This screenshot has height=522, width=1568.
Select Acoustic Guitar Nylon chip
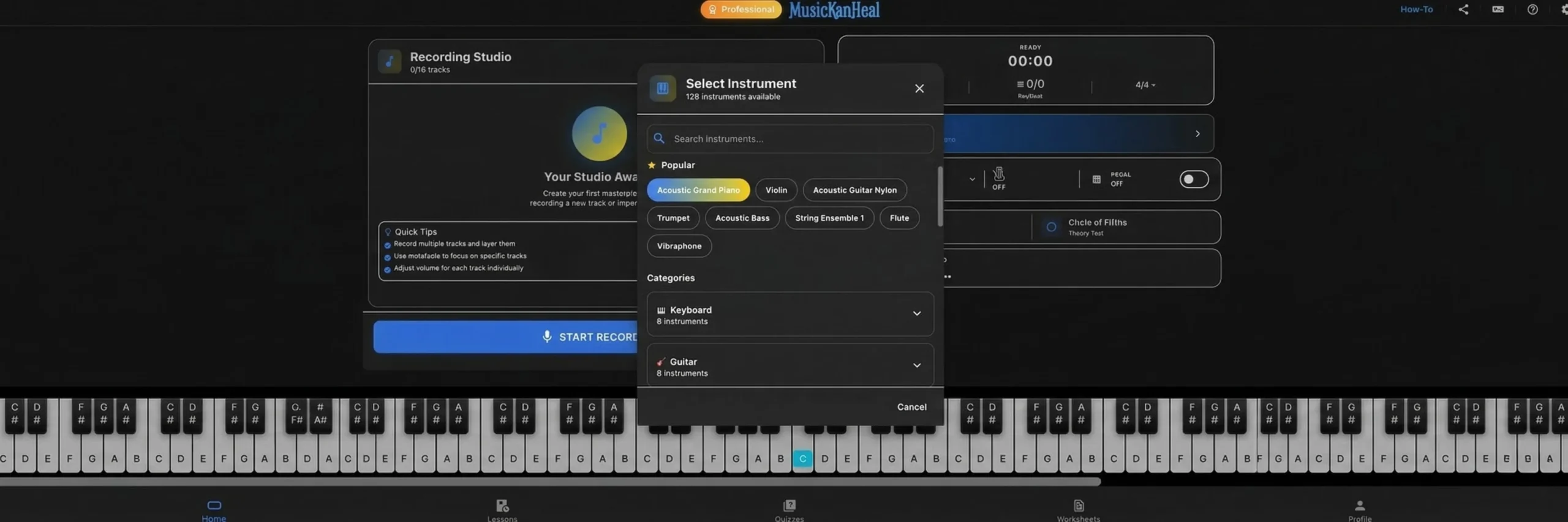click(x=854, y=190)
